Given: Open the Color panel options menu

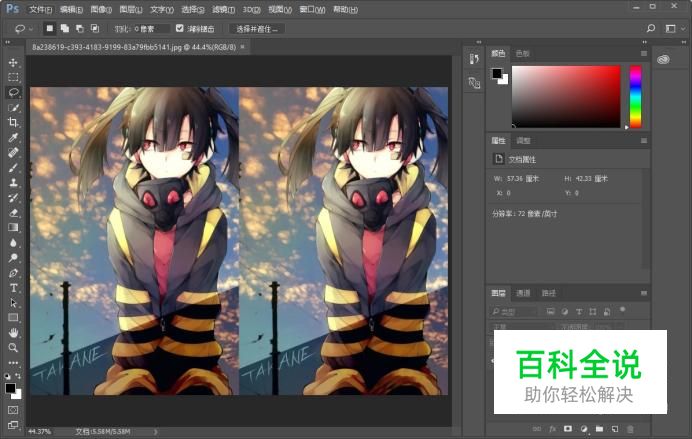Looking at the screenshot, I should pyautogui.click(x=644, y=53).
